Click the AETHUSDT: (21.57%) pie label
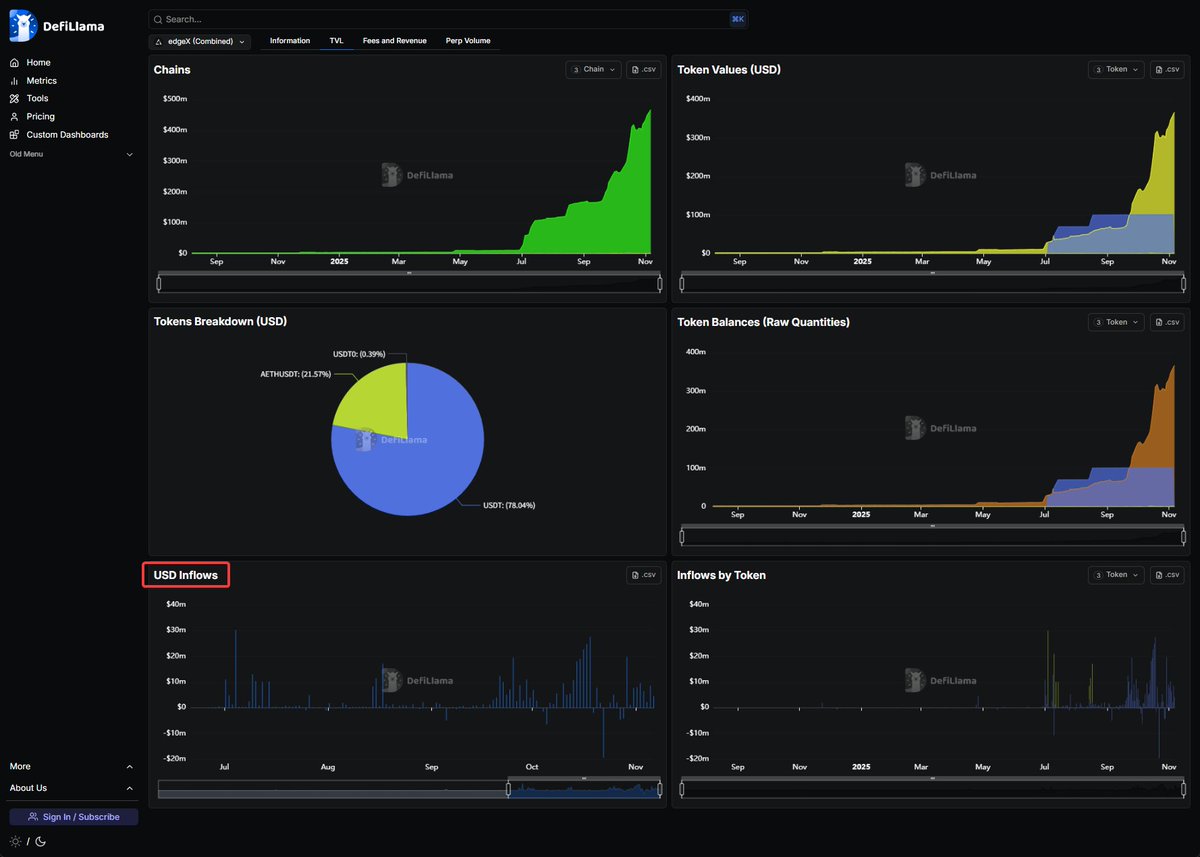 tap(295, 374)
